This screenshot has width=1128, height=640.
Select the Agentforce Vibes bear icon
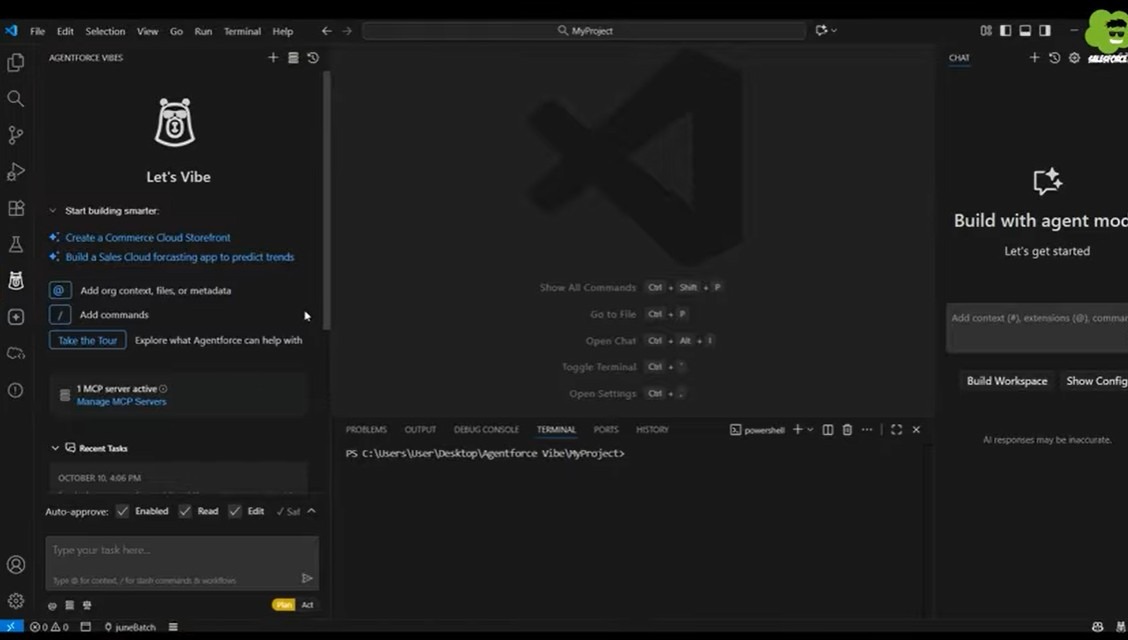pos(16,281)
